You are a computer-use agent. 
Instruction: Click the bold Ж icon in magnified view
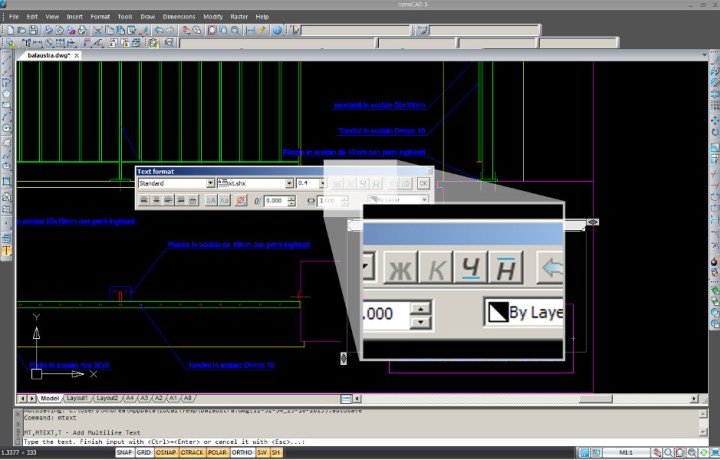[399, 268]
